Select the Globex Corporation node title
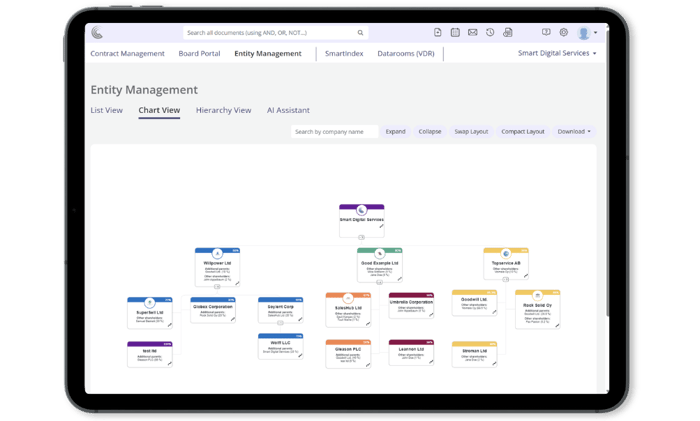 [213, 307]
